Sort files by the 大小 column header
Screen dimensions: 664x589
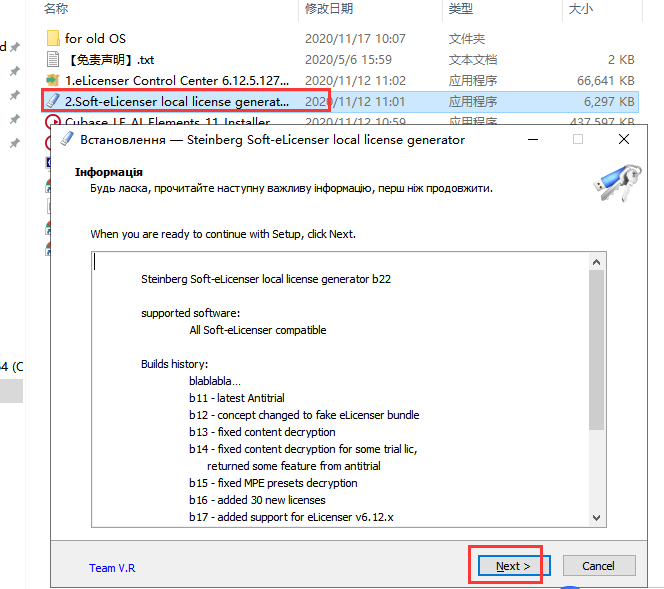tap(581, 9)
